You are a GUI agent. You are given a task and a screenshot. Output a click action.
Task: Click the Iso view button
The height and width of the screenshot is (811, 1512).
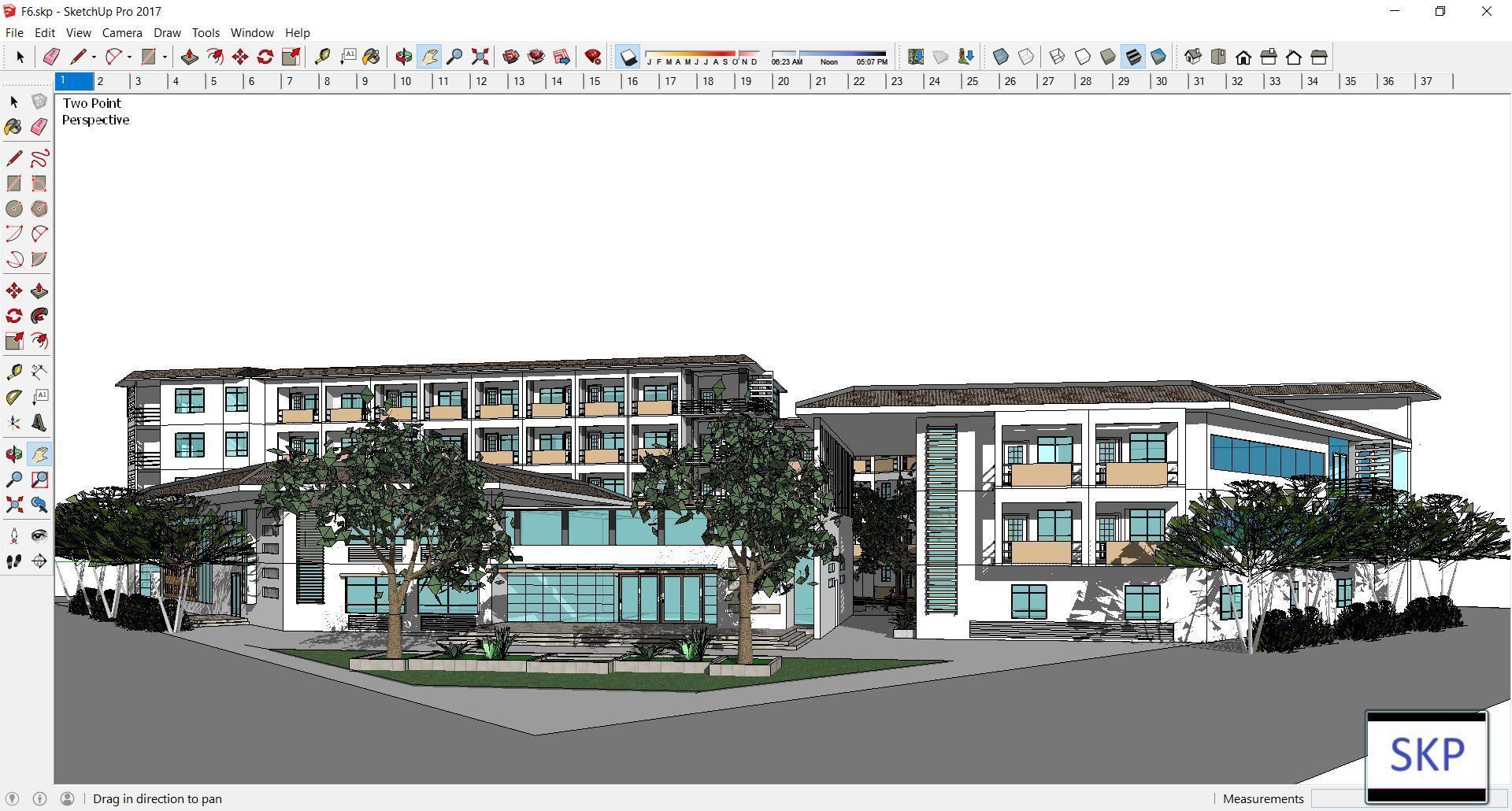pyautogui.click(x=1193, y=57)
